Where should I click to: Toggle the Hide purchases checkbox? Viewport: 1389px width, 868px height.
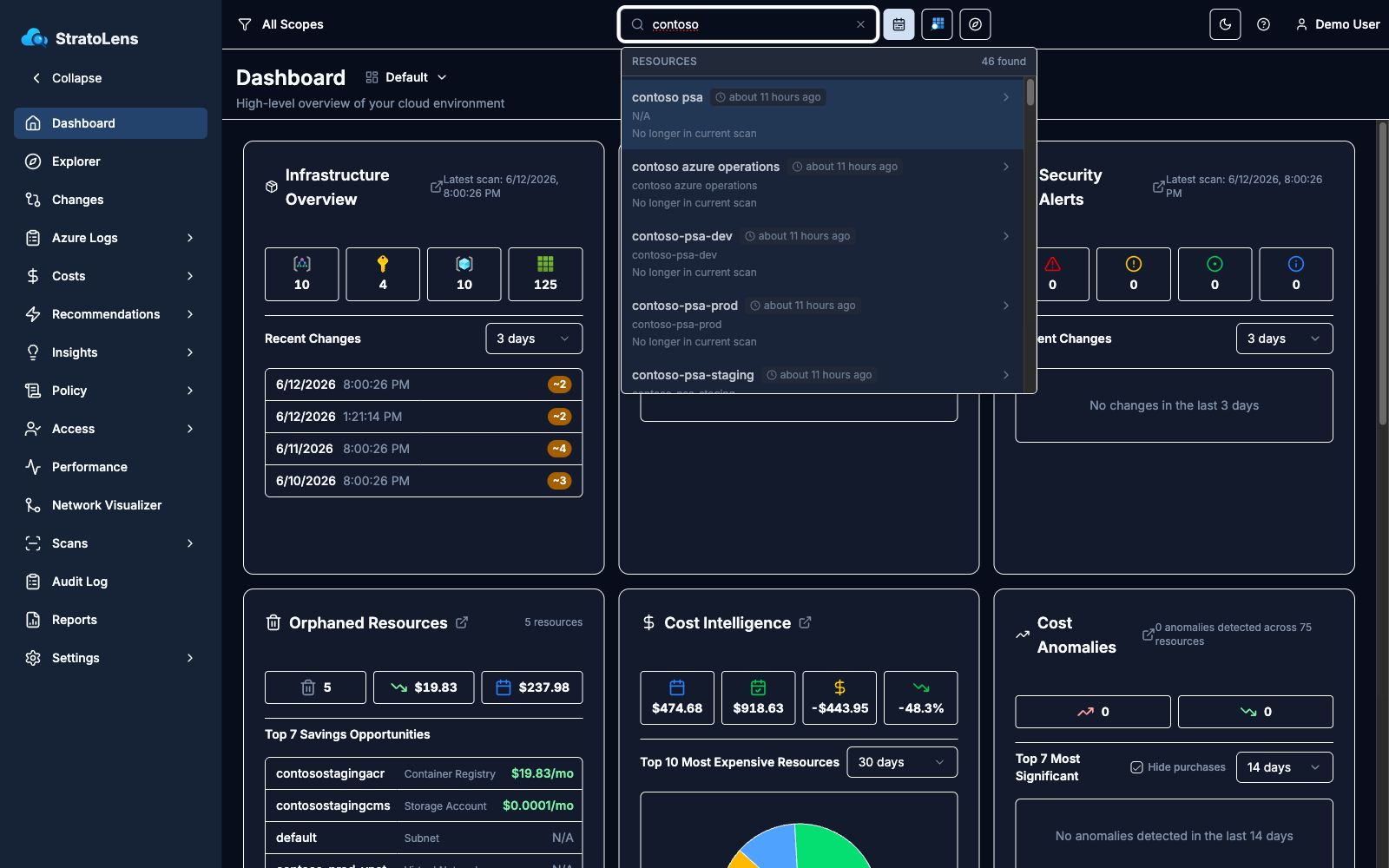(x=1136, y=767)
